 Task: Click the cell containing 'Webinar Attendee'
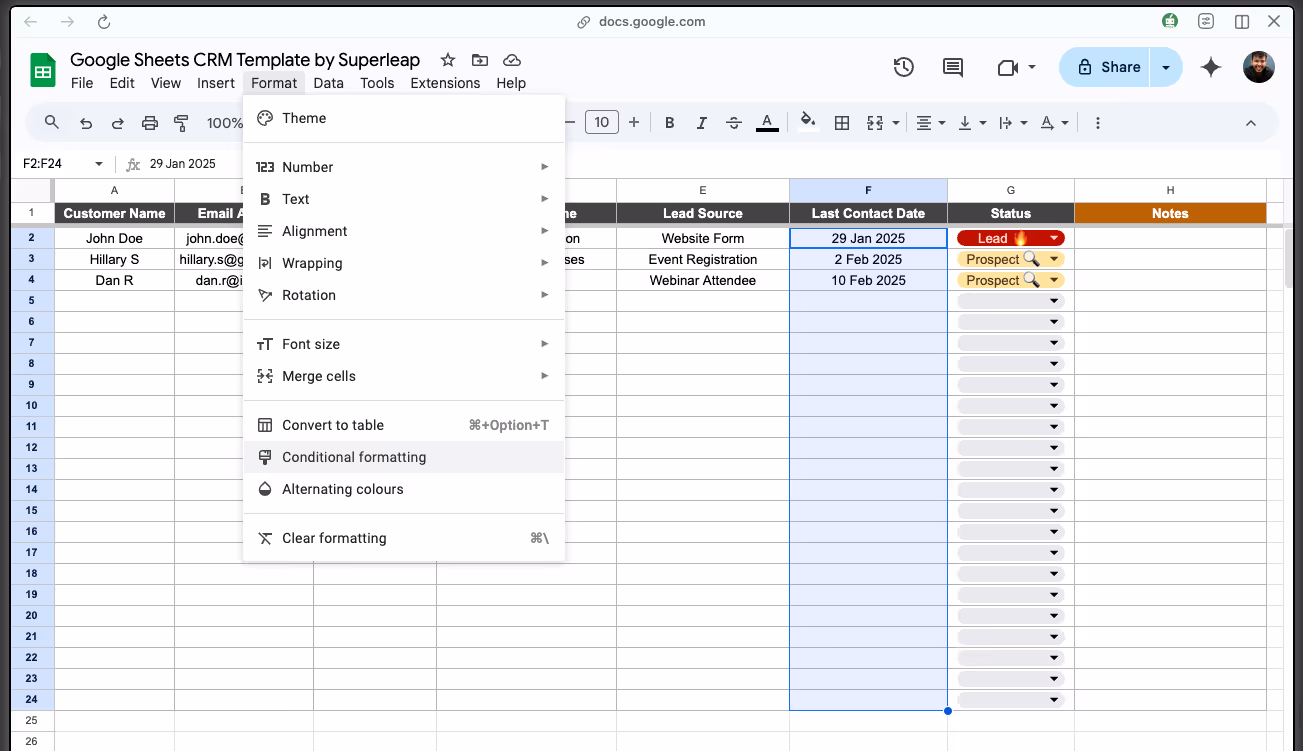tap(703, 280)
